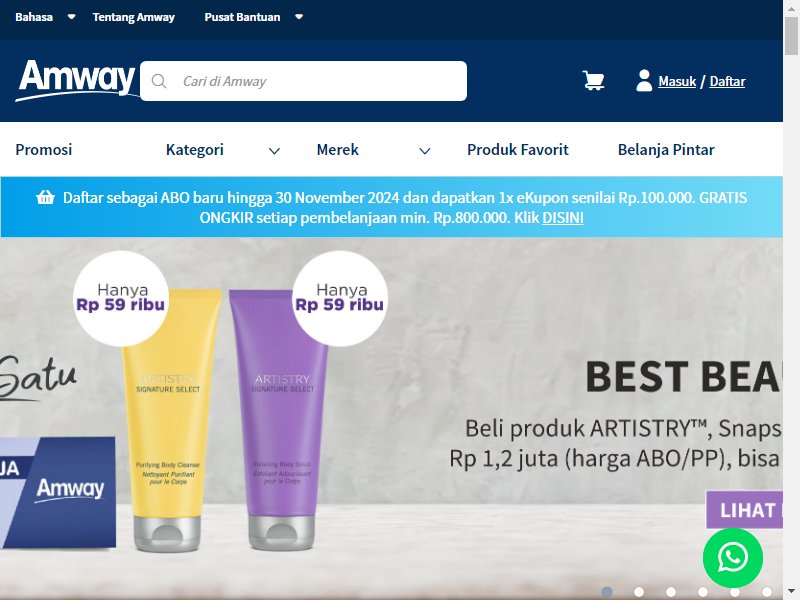Expand the Pusat Bantuan dropdown arrow
This screenshot has width=800, height=600.
pos(299,17)
